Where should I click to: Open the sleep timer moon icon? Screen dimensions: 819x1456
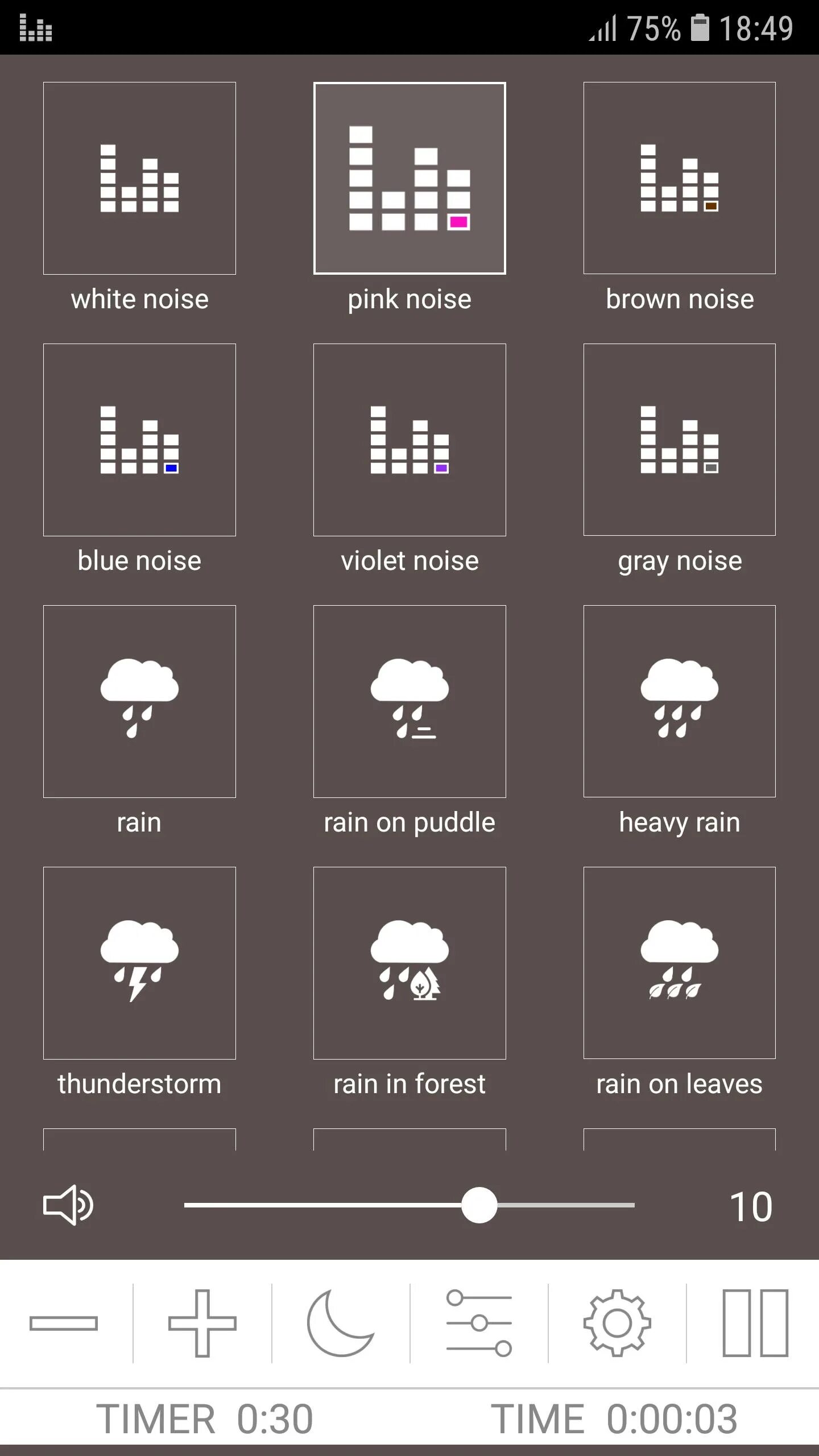tap(341, 1323)
